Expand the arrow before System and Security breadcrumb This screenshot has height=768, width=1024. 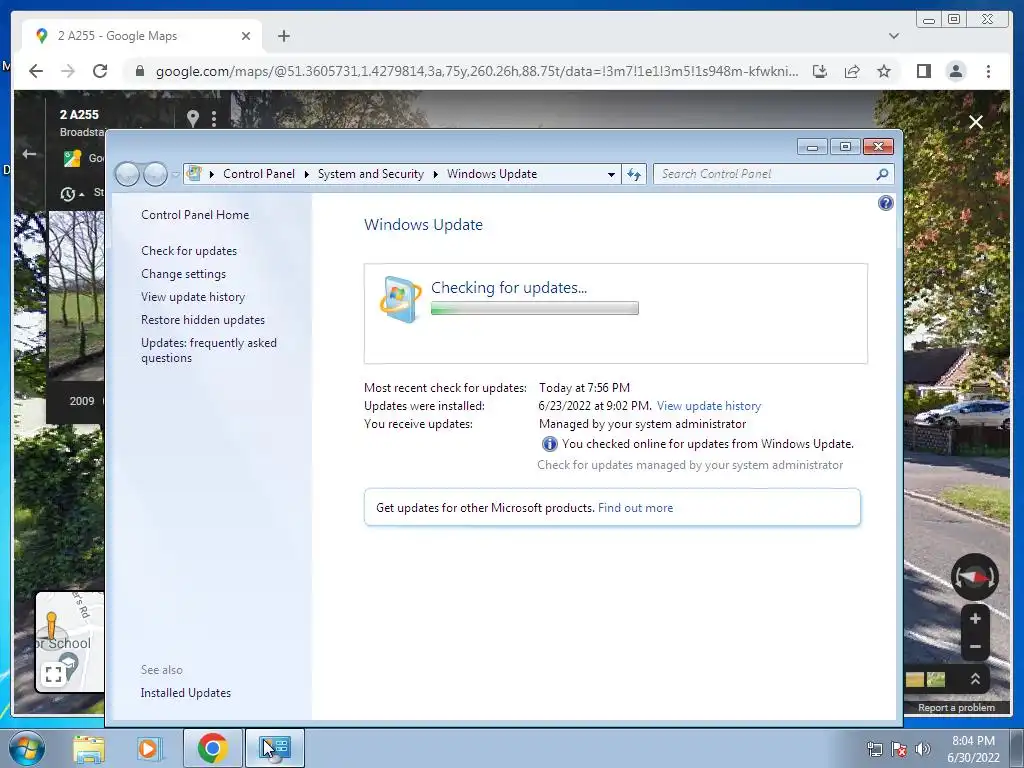tap(306, 174)
